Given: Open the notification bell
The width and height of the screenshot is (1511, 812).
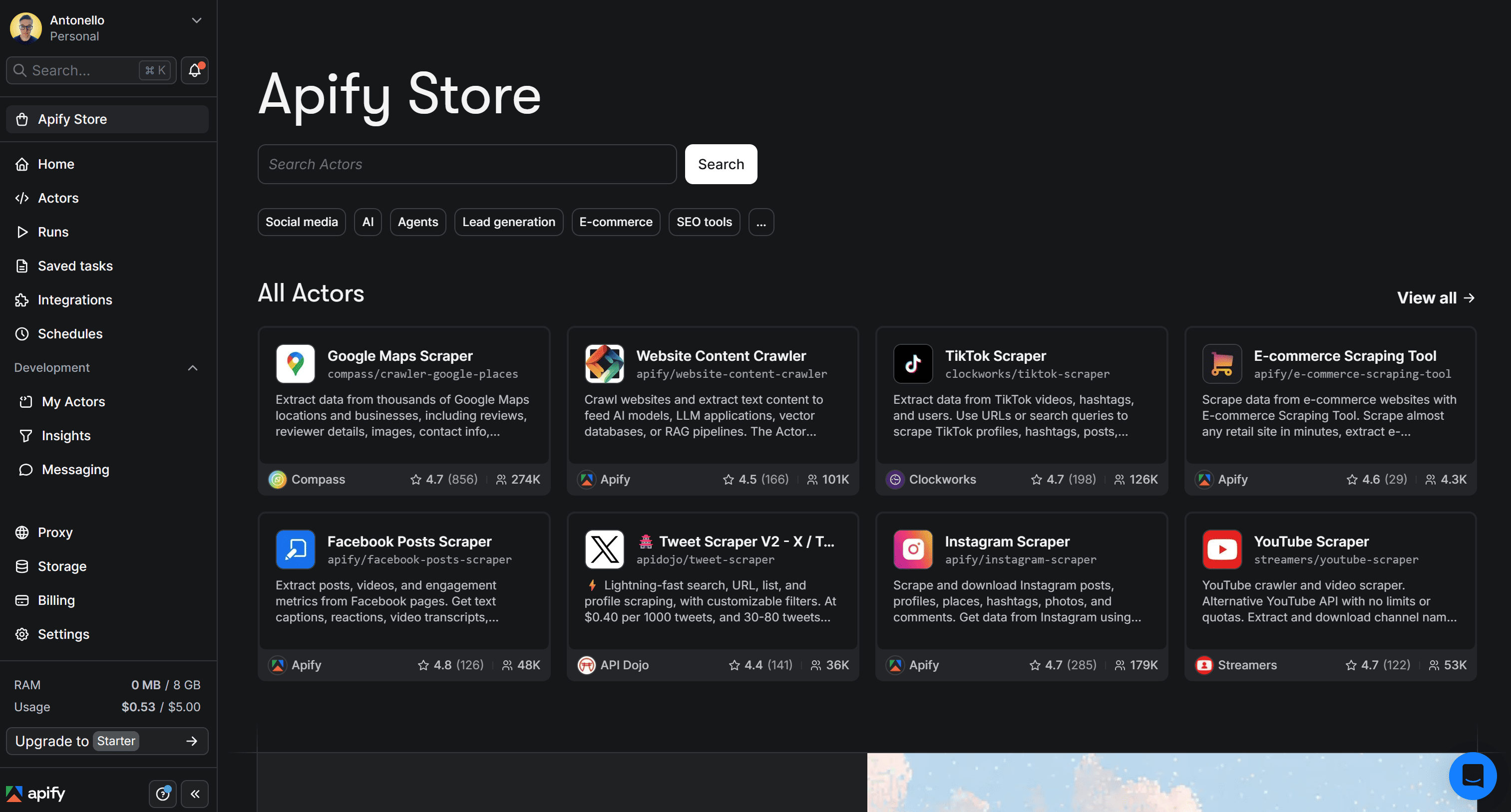Looking at the screenshot, I should tap(194, 70).
